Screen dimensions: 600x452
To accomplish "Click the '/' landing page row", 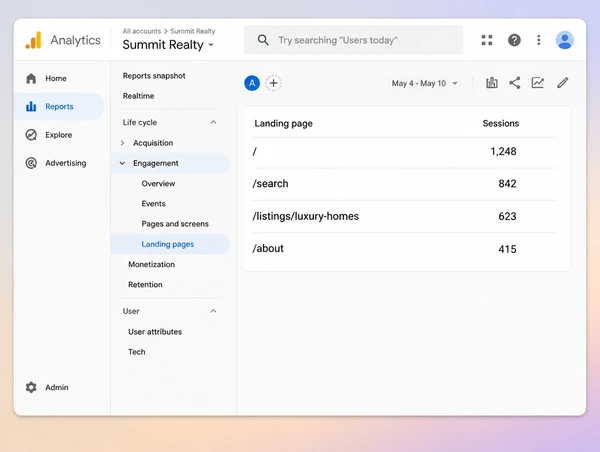I will pyautogui.click(x=404, y=152).
